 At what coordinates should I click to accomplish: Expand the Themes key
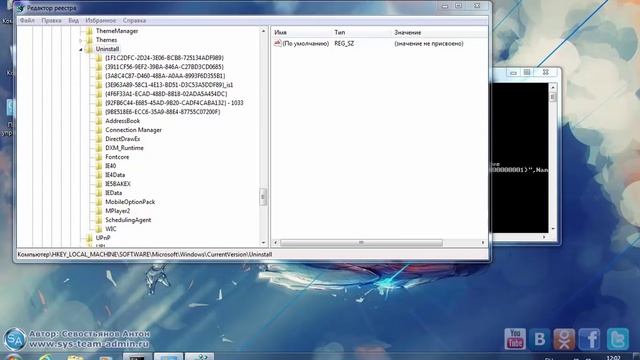(80, 40)
